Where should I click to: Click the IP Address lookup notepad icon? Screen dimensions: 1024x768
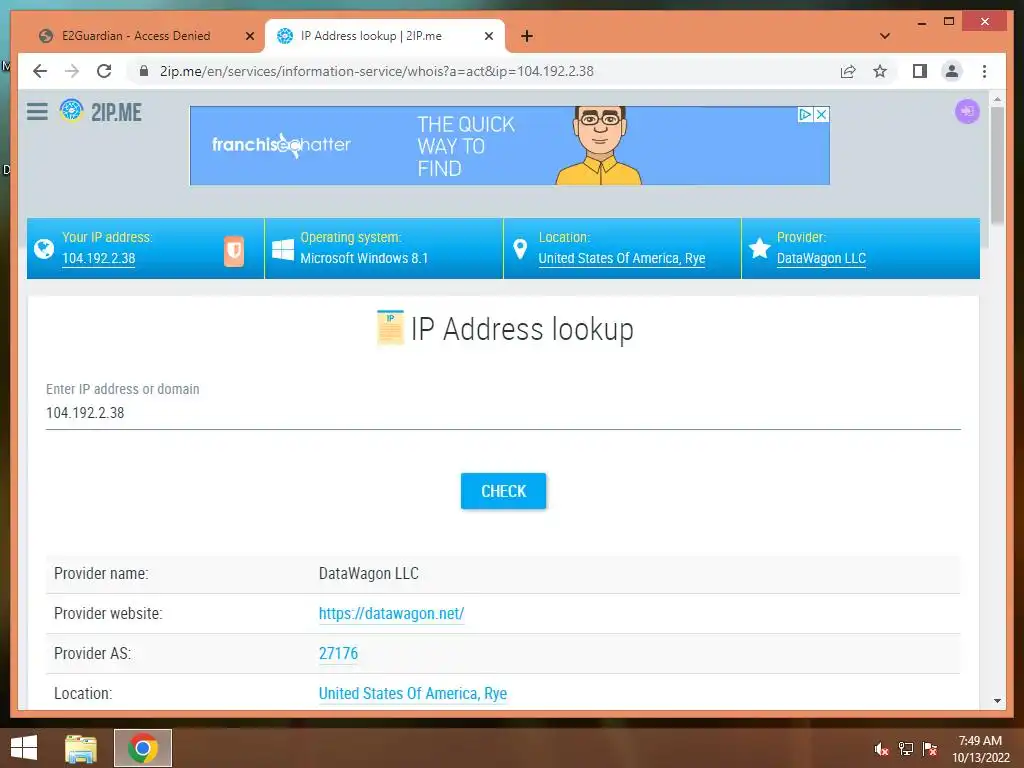pyautogui.click(x=391, y=328)
